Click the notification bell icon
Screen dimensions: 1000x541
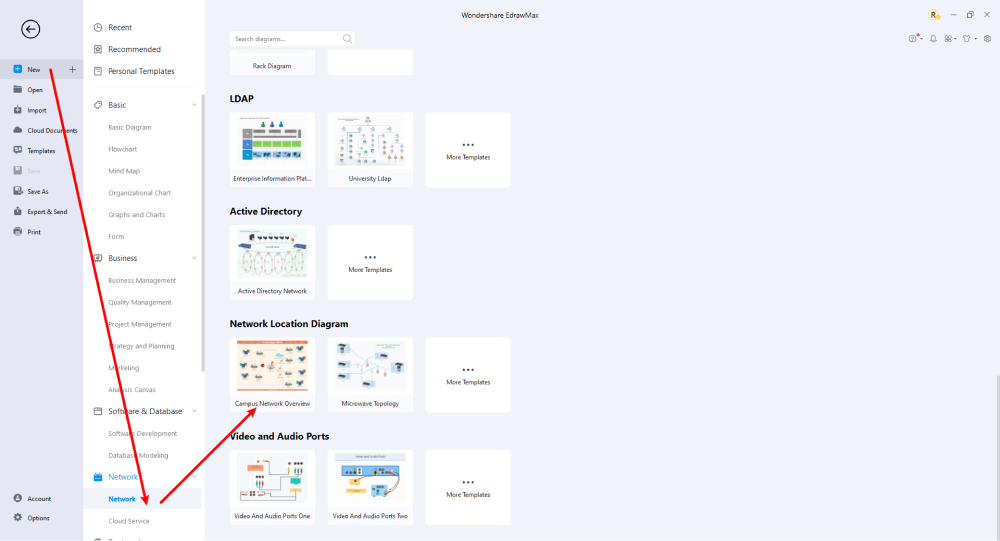click(933, 38)
